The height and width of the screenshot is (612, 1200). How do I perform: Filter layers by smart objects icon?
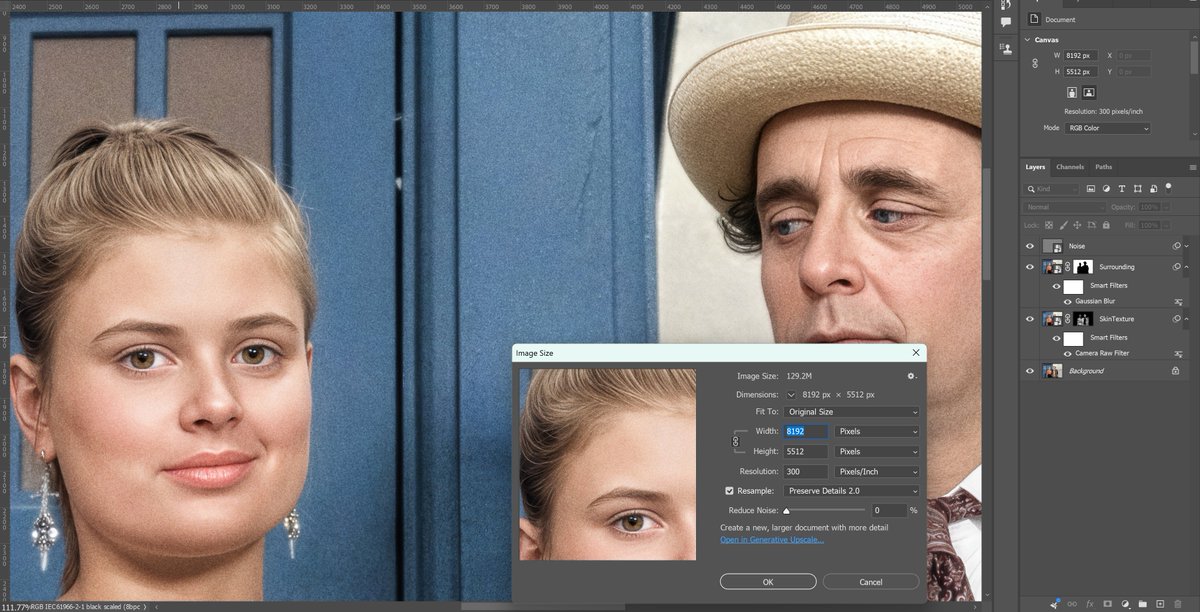pos(1152,188)
